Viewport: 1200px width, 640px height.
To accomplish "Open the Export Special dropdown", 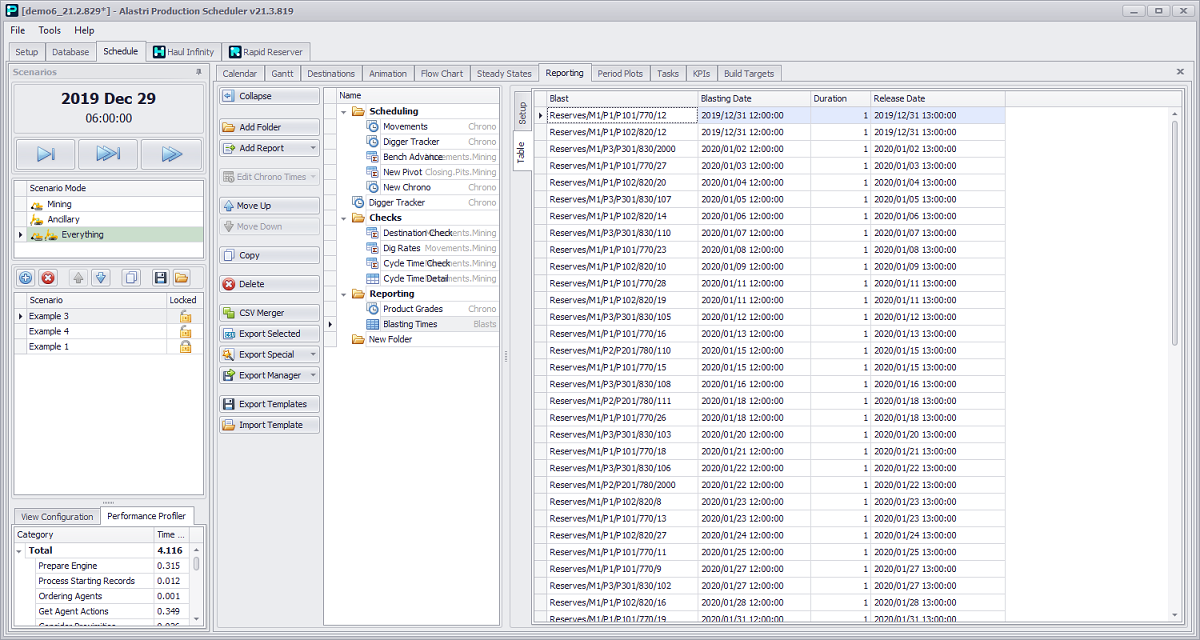I will (x=313, y=354).
